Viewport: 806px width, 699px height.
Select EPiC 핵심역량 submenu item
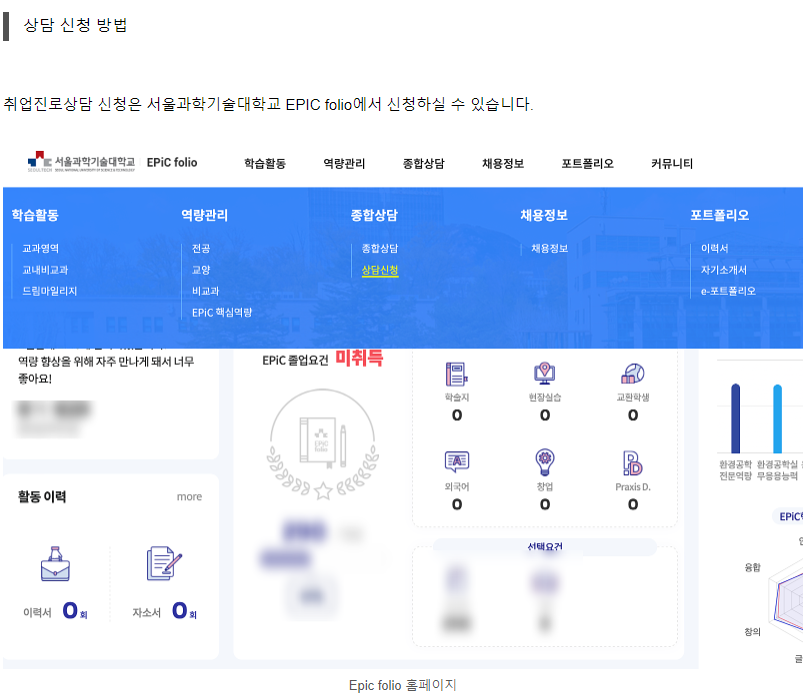tap(222, 312)
